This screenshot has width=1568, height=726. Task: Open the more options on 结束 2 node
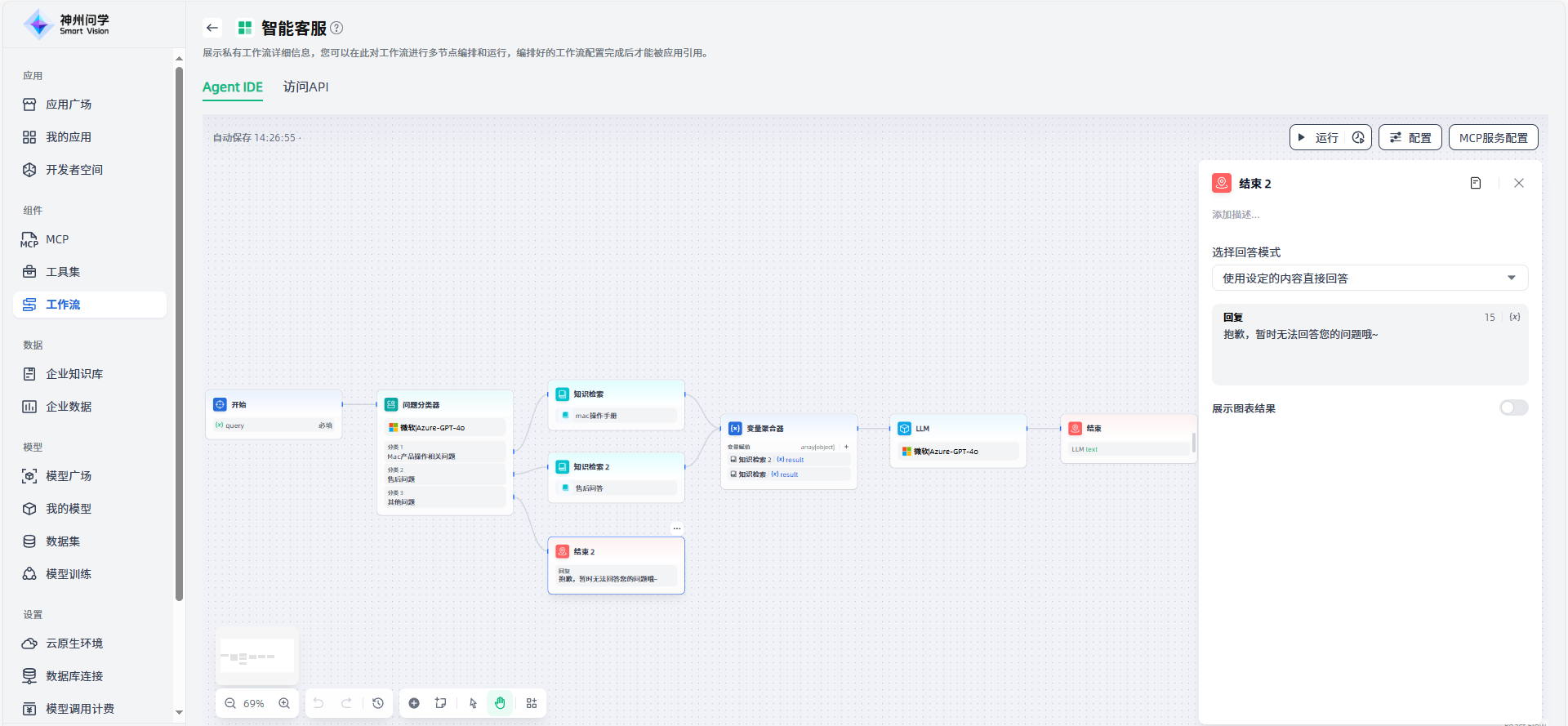click(x=676, y=528)
